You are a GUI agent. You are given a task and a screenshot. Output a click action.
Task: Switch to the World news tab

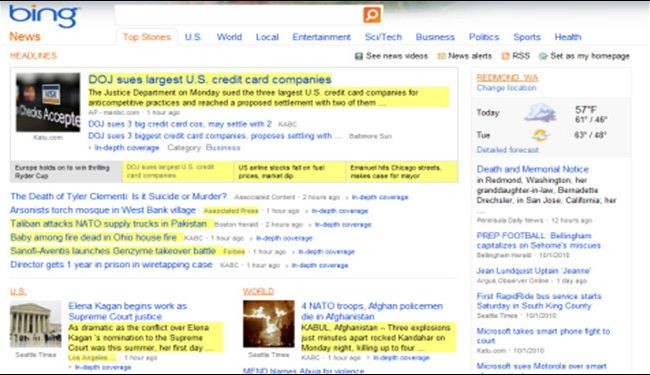(x=229, y=37)
